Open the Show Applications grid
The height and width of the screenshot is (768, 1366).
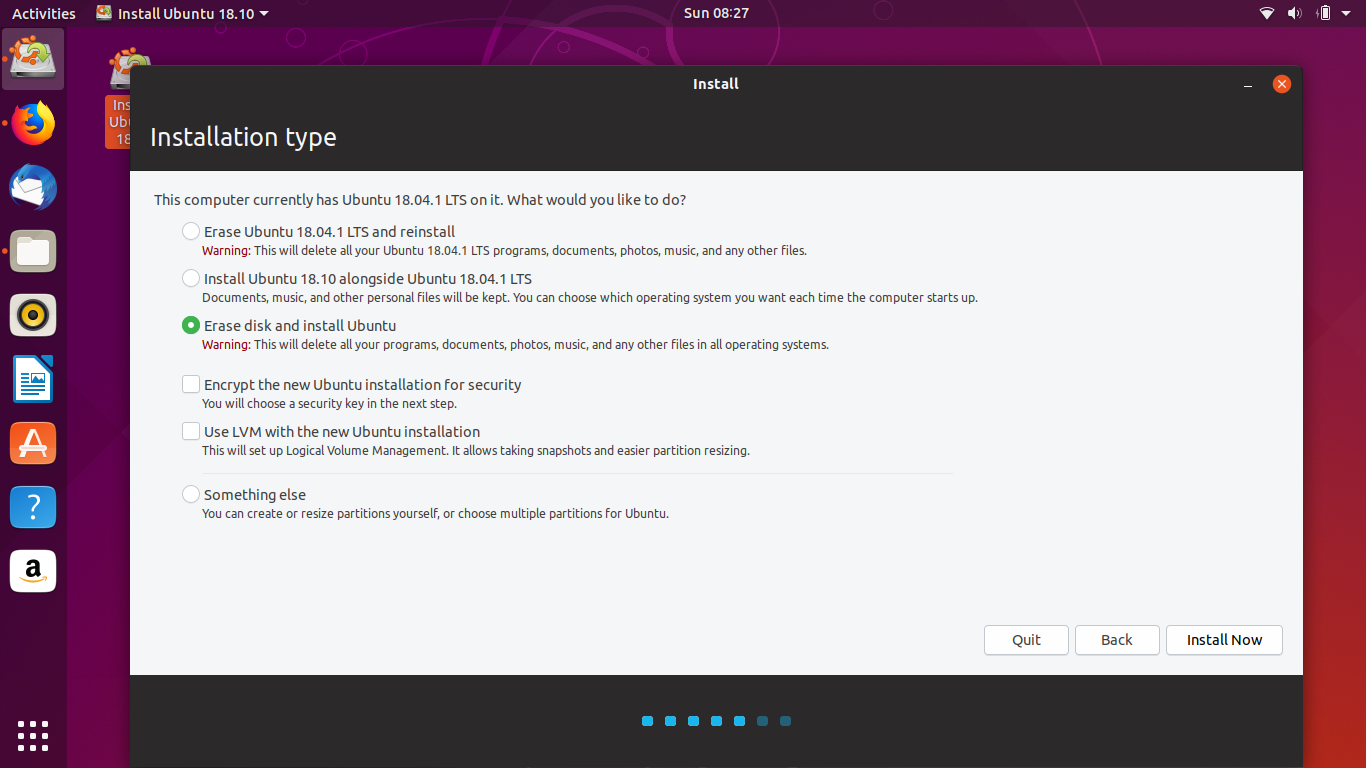pos(33,736)
